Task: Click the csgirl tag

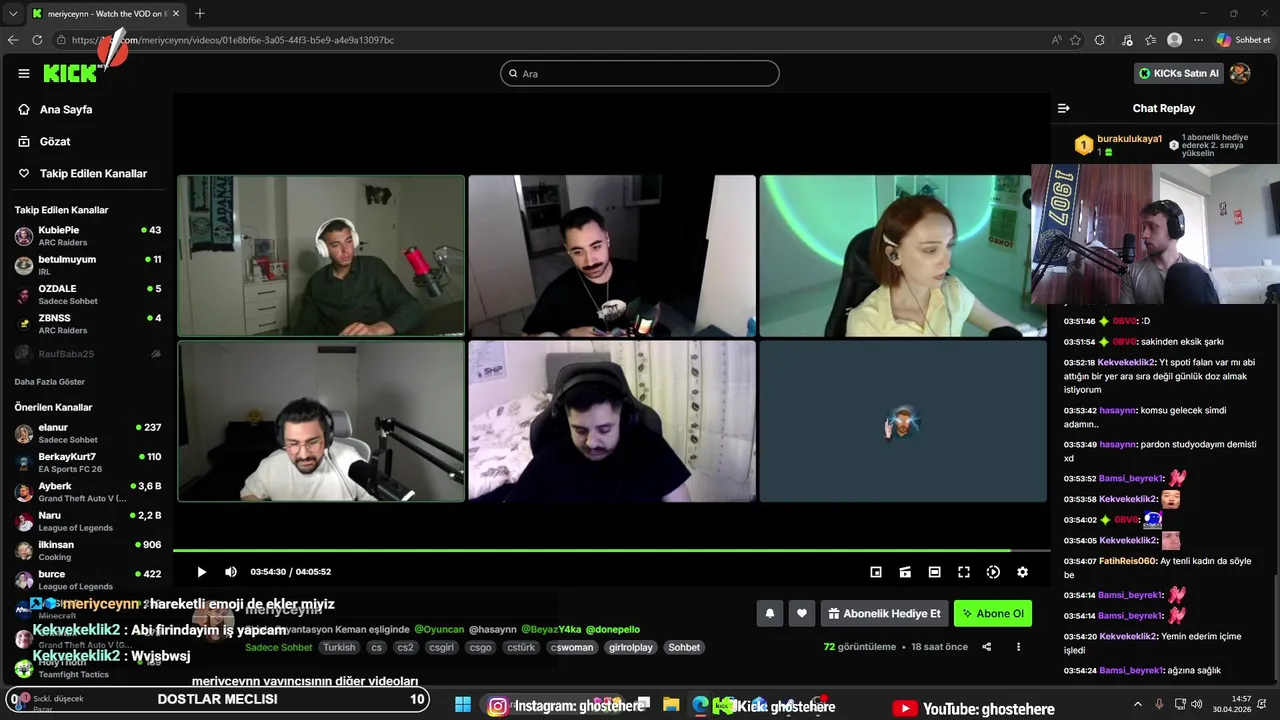Action: pyautogui.click(x=441, y=647)
